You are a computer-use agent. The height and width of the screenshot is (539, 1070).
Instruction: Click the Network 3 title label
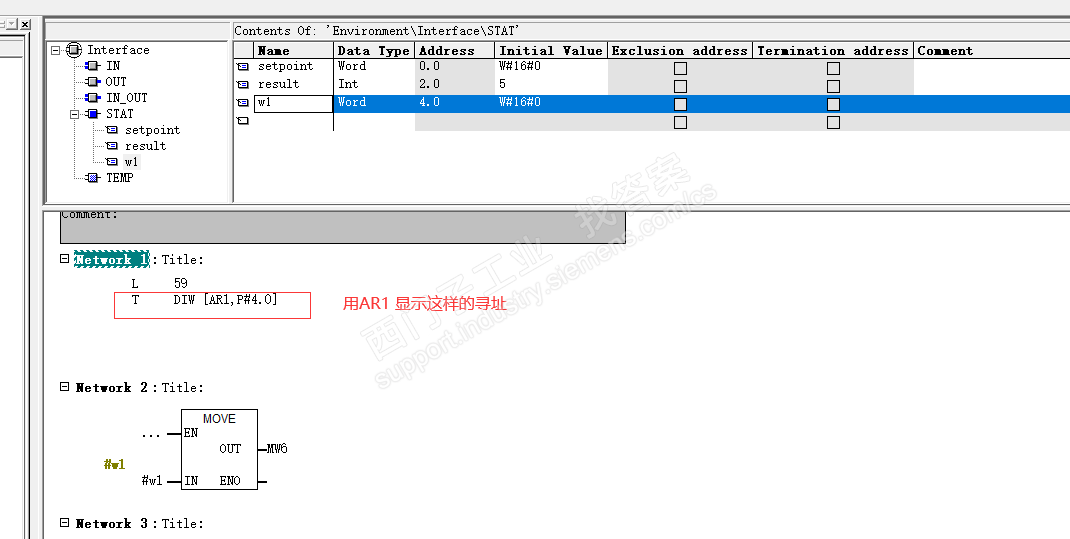(111, 523)
